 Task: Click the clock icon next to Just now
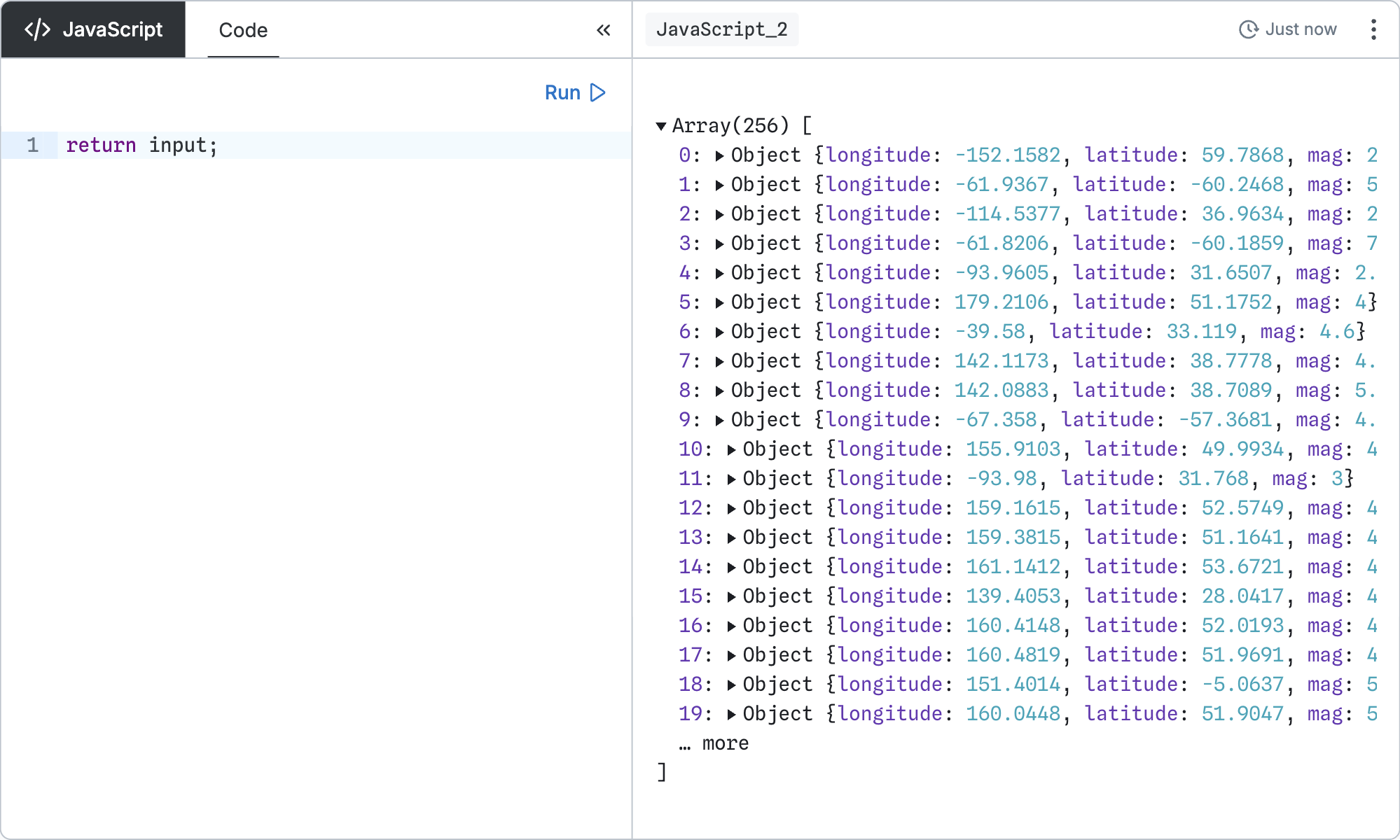click(x=1249, y=29)
